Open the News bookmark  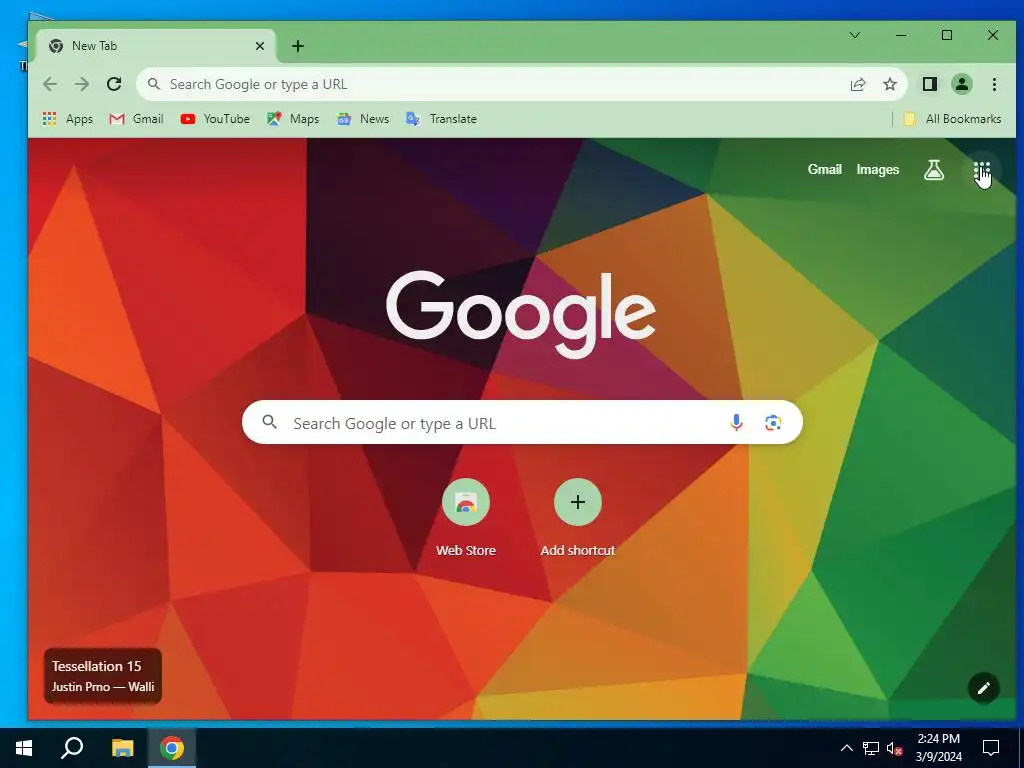click(x=363, y=119)
